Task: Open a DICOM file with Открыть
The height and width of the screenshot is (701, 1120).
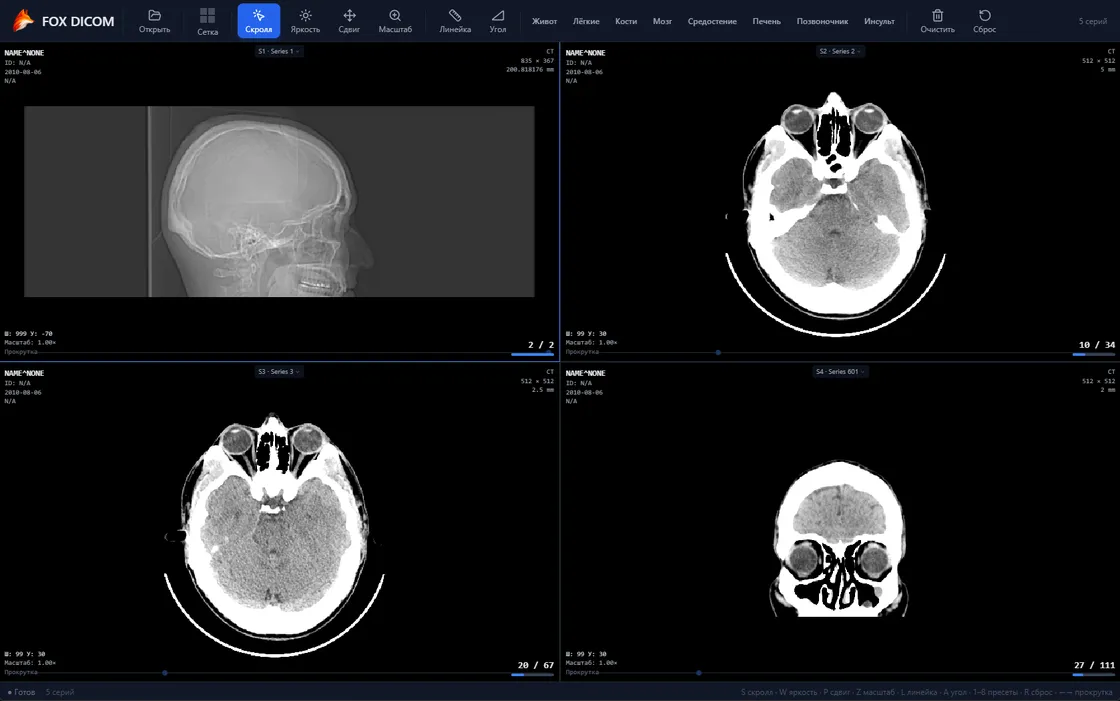Action: pyautogui.click(x=154, y=21)
